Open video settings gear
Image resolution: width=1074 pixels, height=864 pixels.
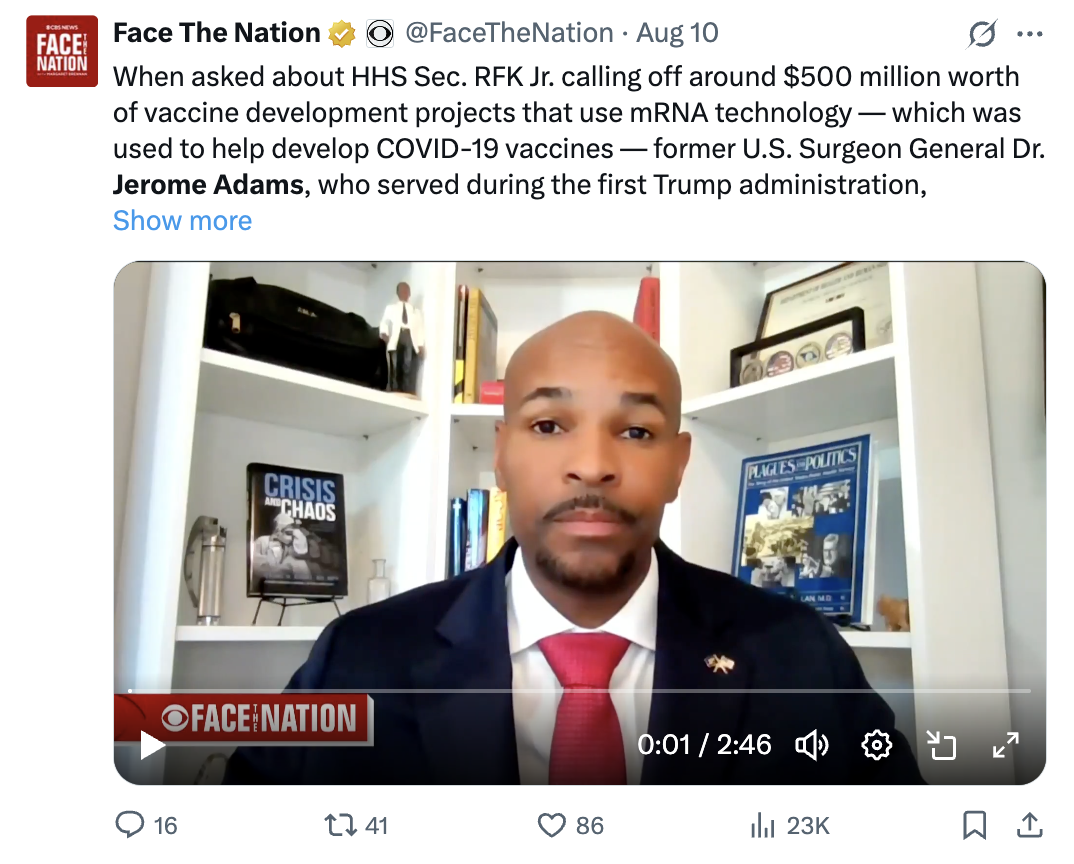click(x=877, y=745)
